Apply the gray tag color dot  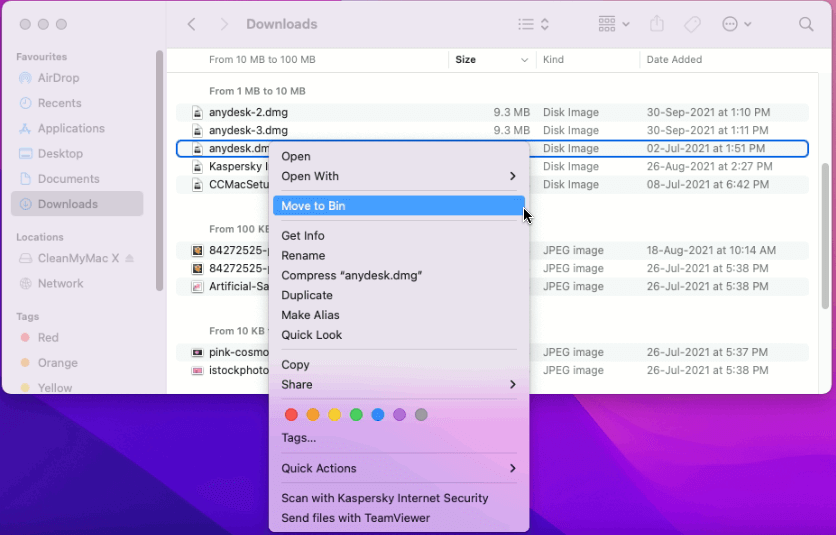[x=421, y=414]
